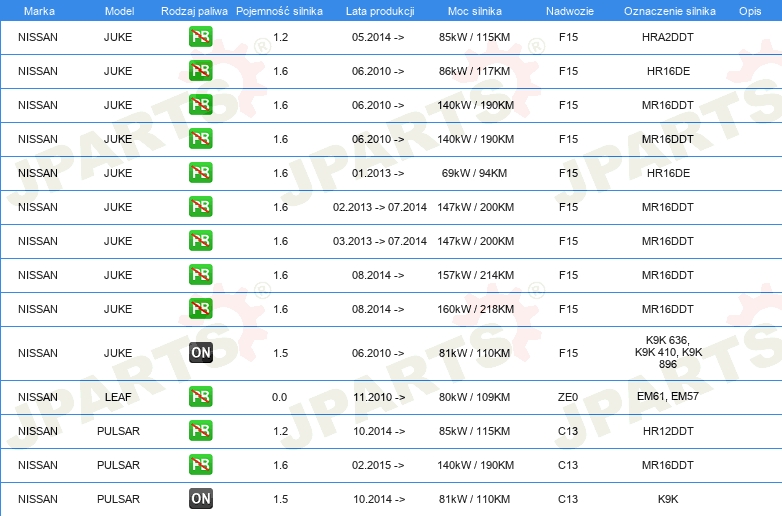The width and height of the screenshot is (782, 516).
Task: Select HR16DE in the 86kW / 117KM row
Action: point(668,71)
